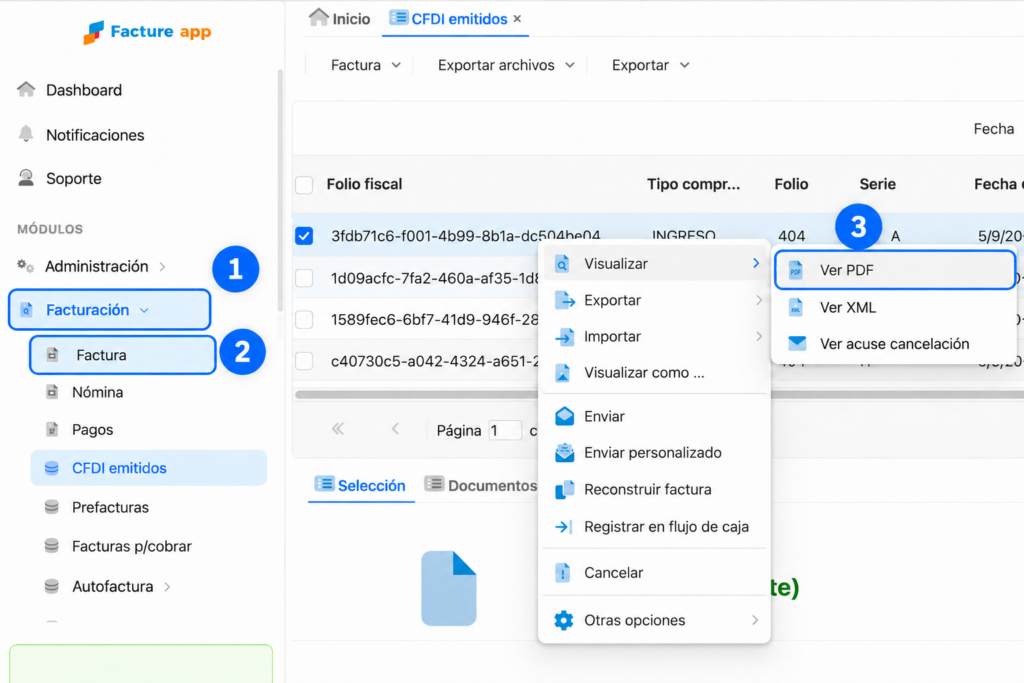This screenshot has width=1024, height=683.
Task: Open the Exportar toolbar dropdown
Action: (x=650, y=65)
